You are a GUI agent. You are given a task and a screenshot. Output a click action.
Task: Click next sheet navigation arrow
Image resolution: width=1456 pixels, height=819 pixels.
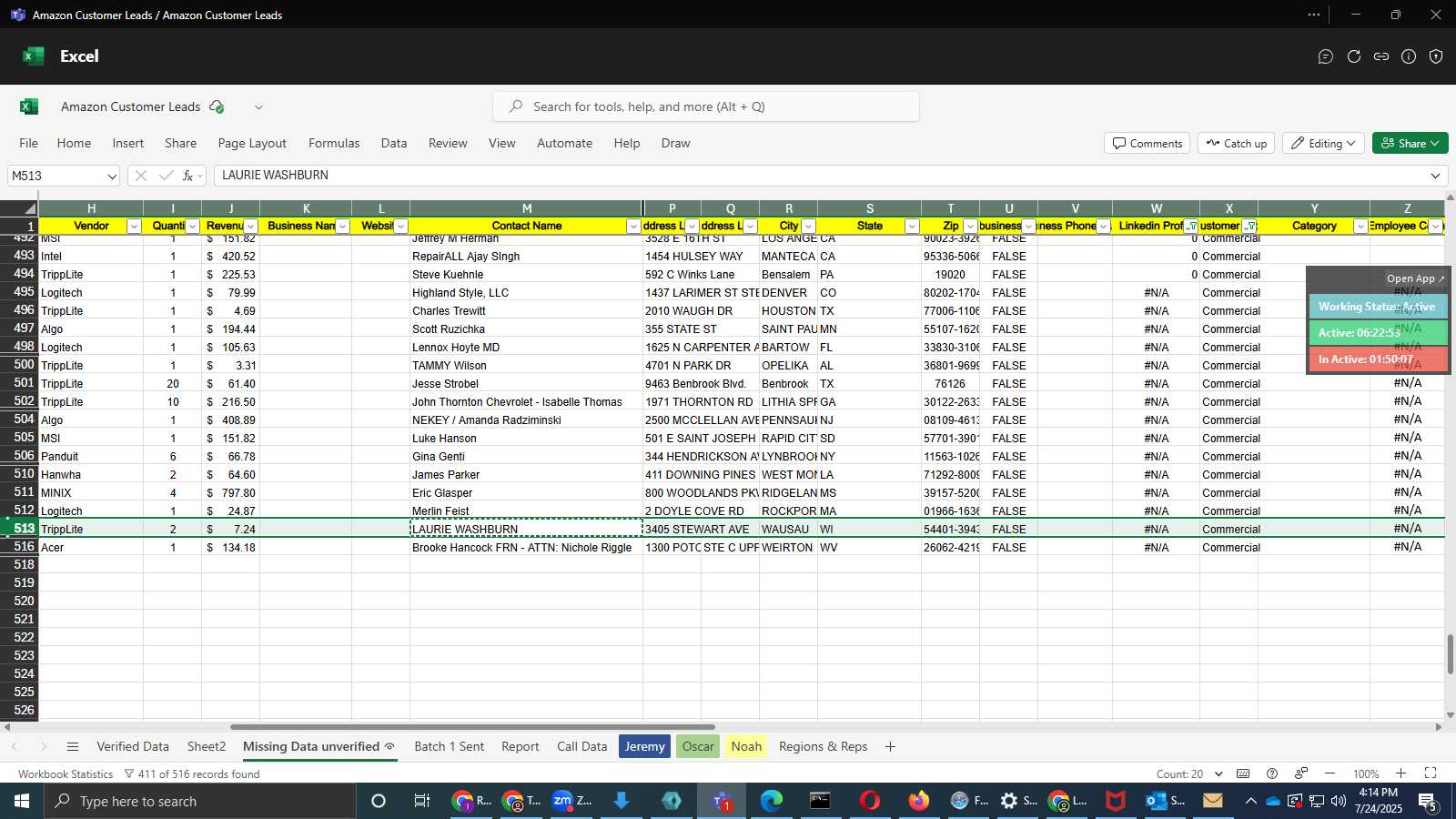[43, 747]
